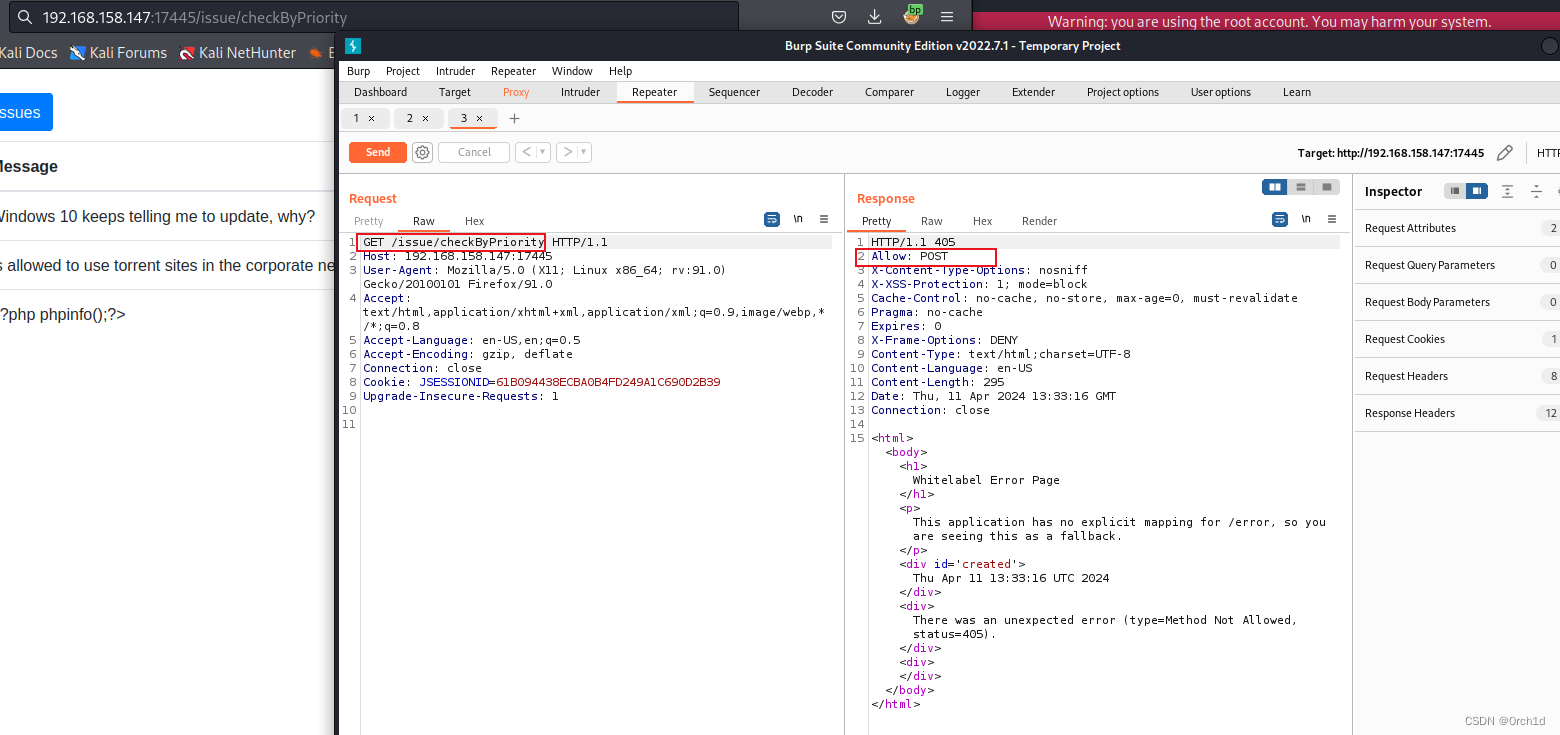Open the Kali Docs bookmark
The height and width of the screenshot is (735, 1560).
28,52
